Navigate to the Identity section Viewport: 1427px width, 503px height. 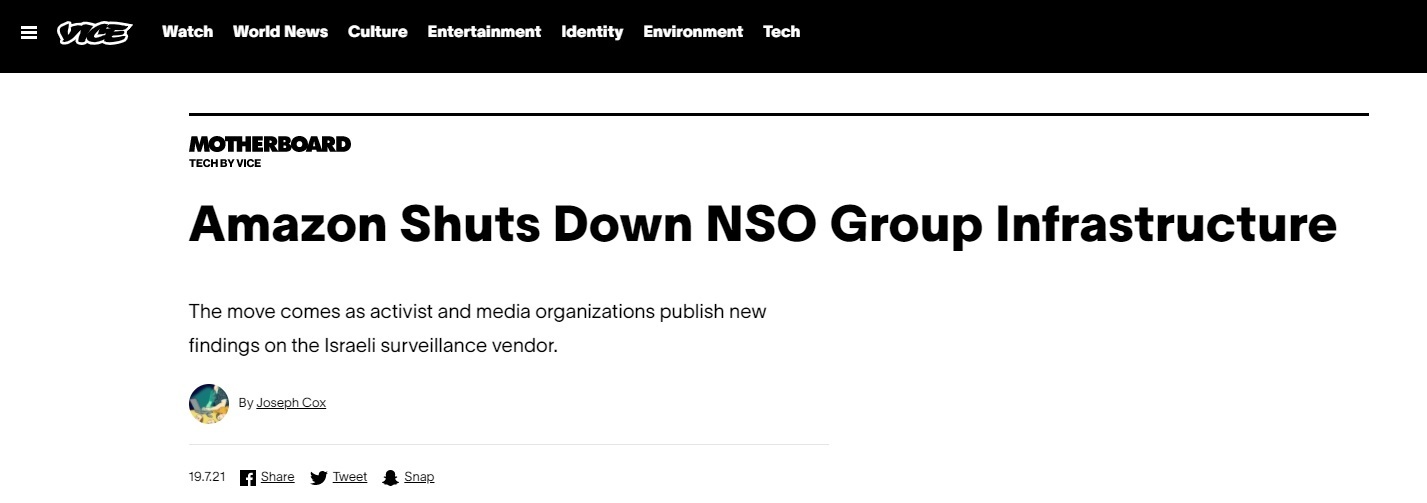point(592,32)
